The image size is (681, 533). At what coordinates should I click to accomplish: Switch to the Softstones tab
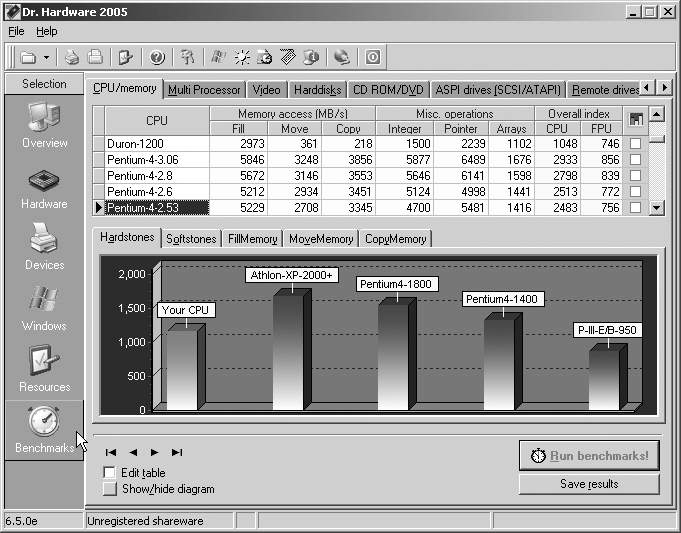tap(190, 239)
